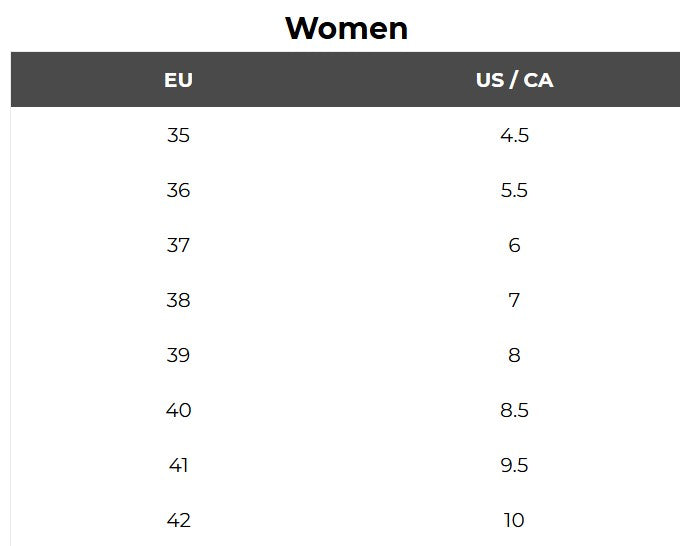The width and height of the screenshot is (680, 546).
Task: Click US / CA size 8 cell
Action: 514,355
